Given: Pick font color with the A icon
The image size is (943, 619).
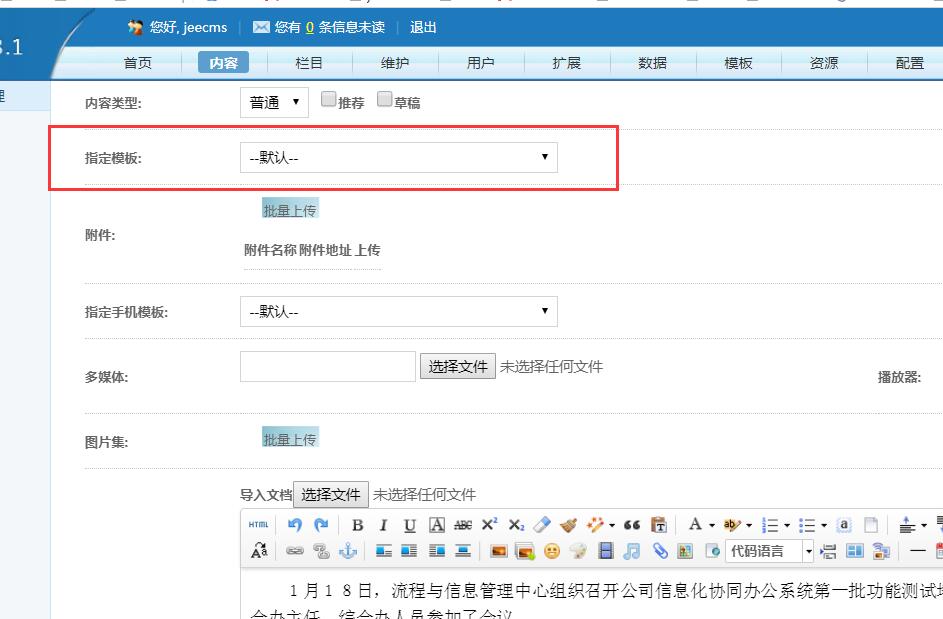Looking at the screenshot, I should (695, 525).
